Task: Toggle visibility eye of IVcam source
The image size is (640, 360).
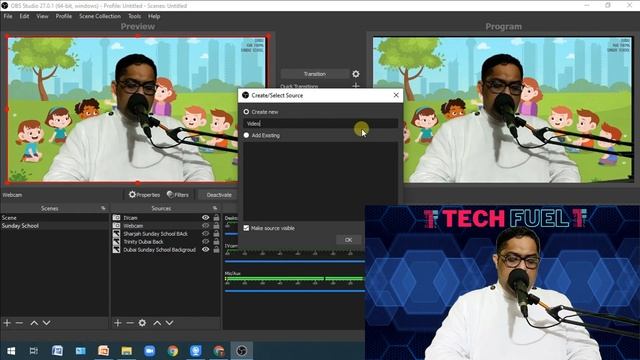Action: coord(206,218)
